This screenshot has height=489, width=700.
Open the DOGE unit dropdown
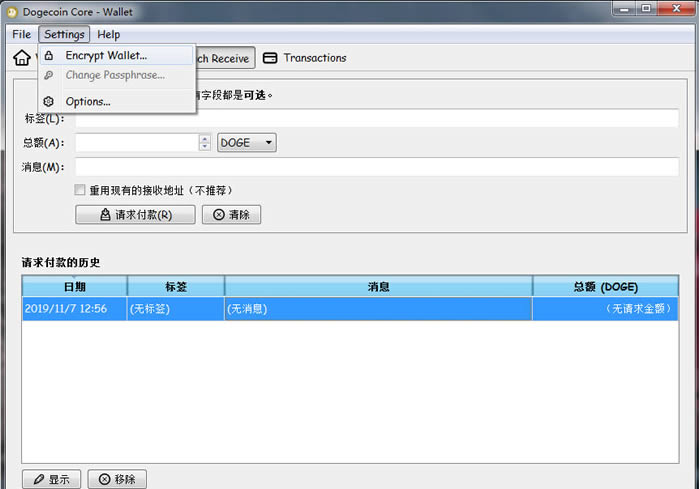pyautogui.click(x=246, y=143)
